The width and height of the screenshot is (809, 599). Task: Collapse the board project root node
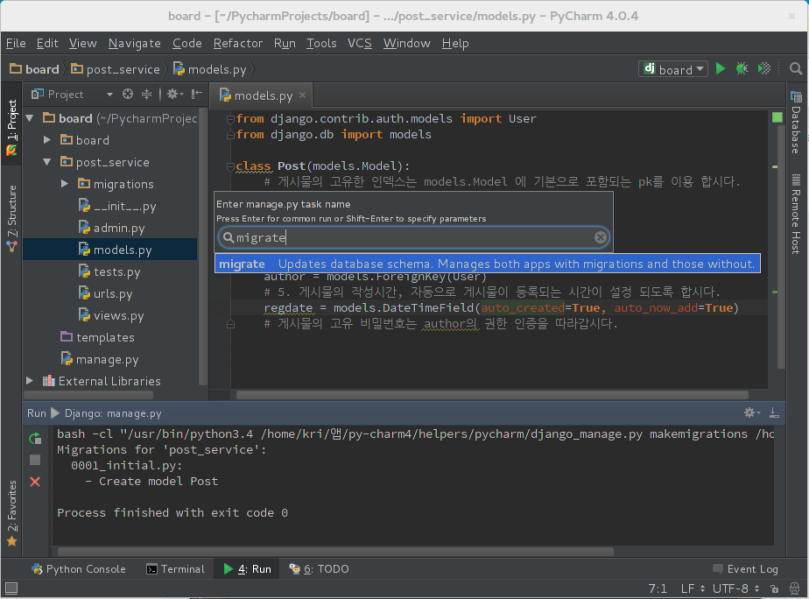30,118
